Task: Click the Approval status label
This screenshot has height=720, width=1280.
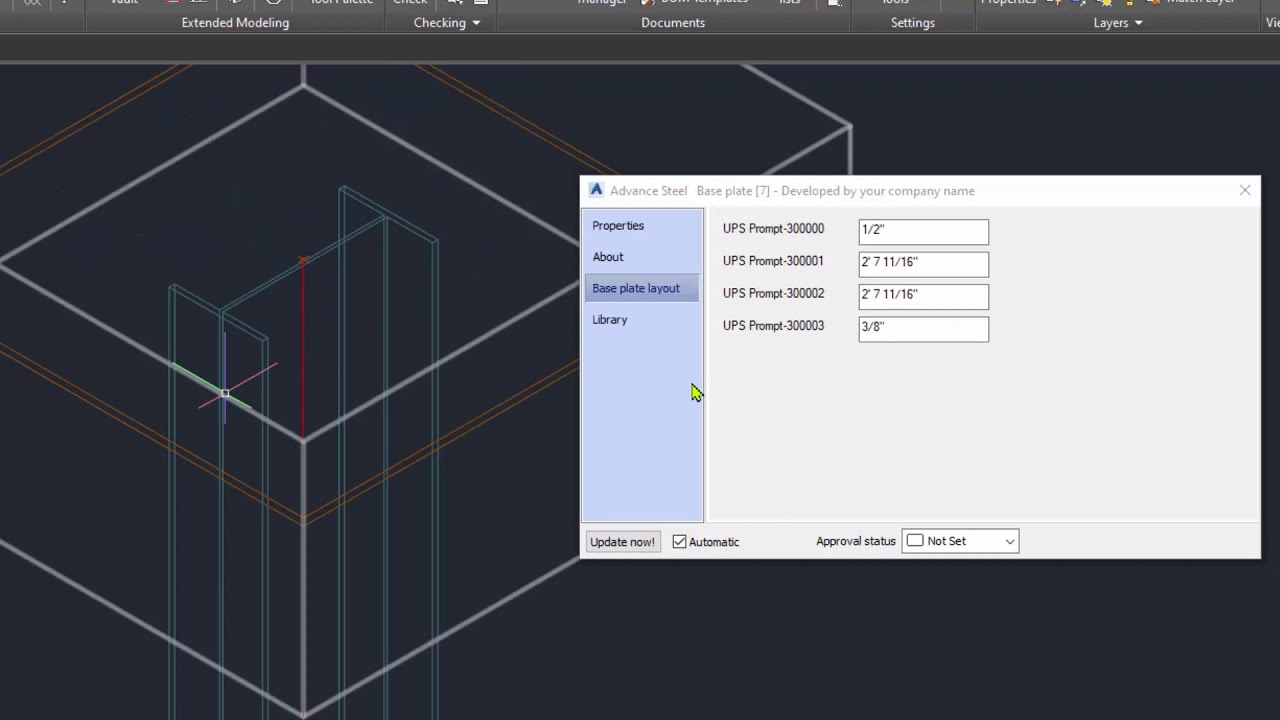Action: click(x=856, y=541)
